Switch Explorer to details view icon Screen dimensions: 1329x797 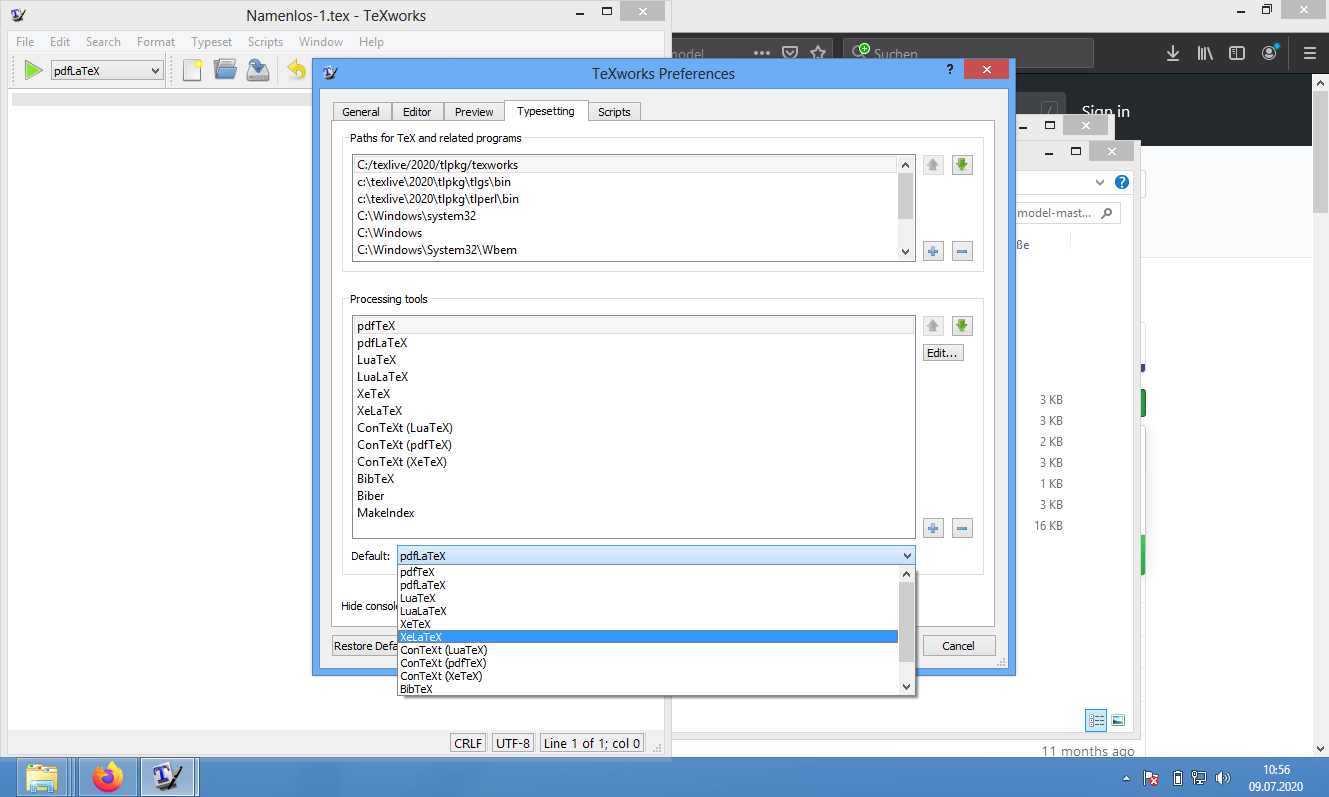(1096, 720)
